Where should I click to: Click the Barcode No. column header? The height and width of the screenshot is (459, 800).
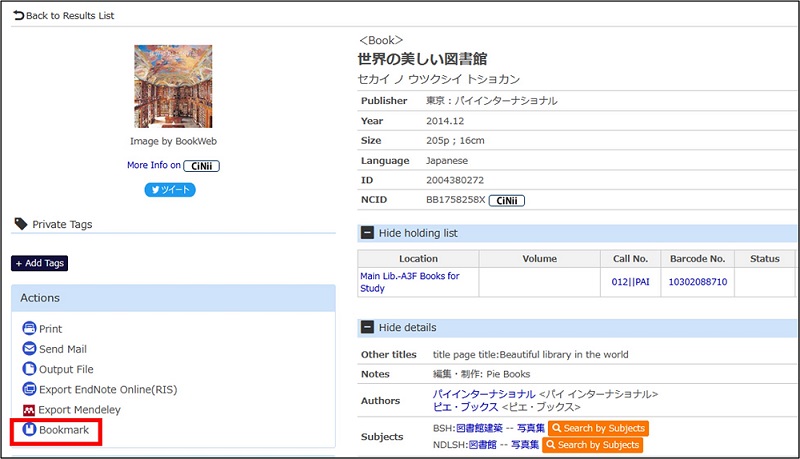[x=697, y=259]
